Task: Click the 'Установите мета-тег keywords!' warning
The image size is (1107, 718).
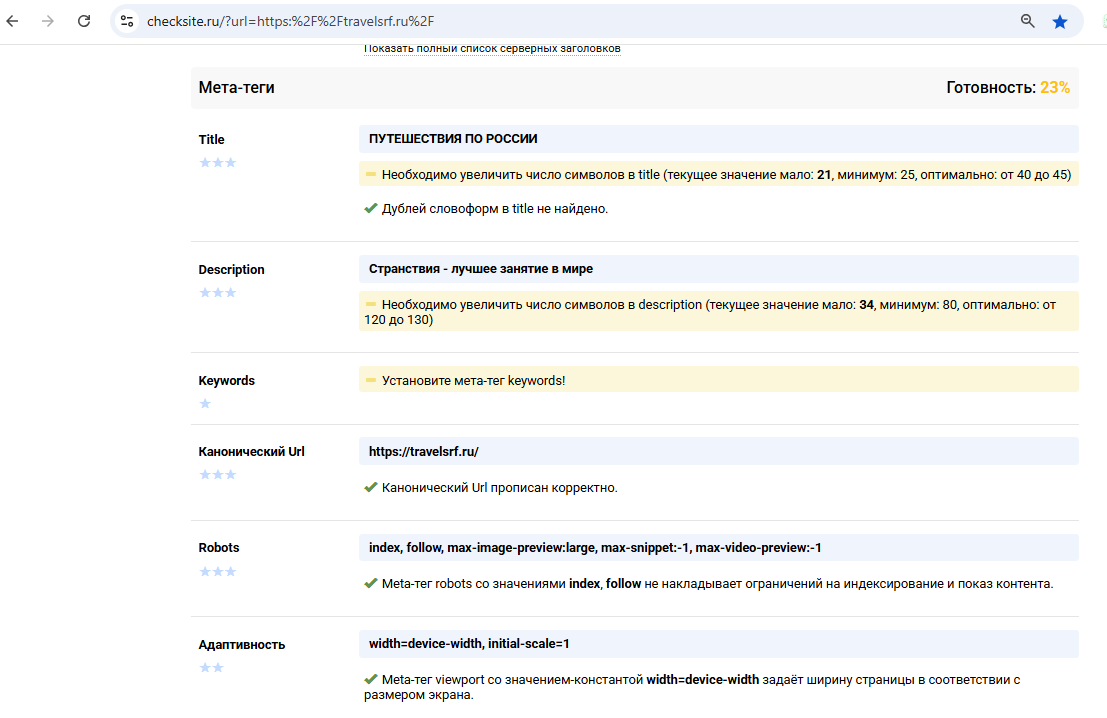Action: 473,380
